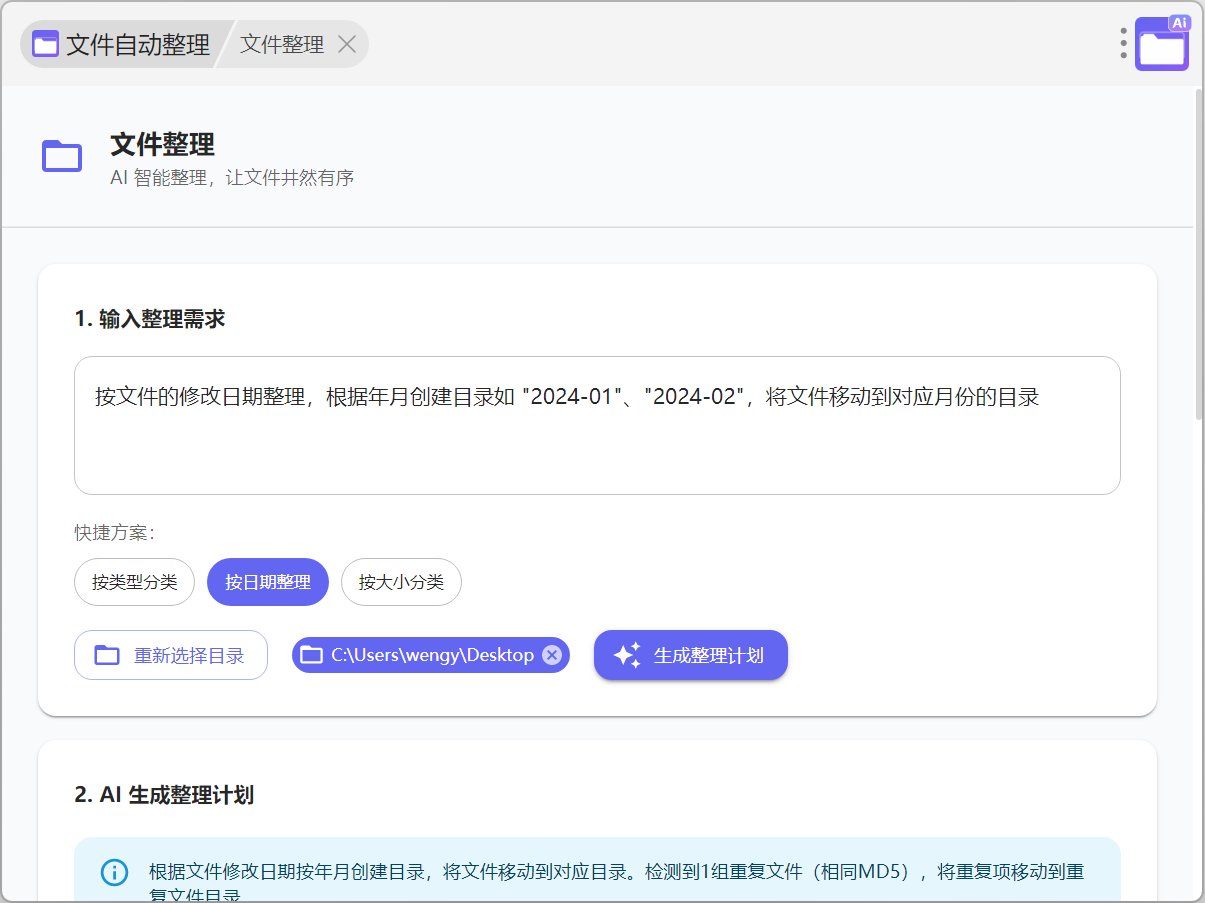
Task: Click the C:\Users\wengy\Desktop path text
Action: coord(433,655)
